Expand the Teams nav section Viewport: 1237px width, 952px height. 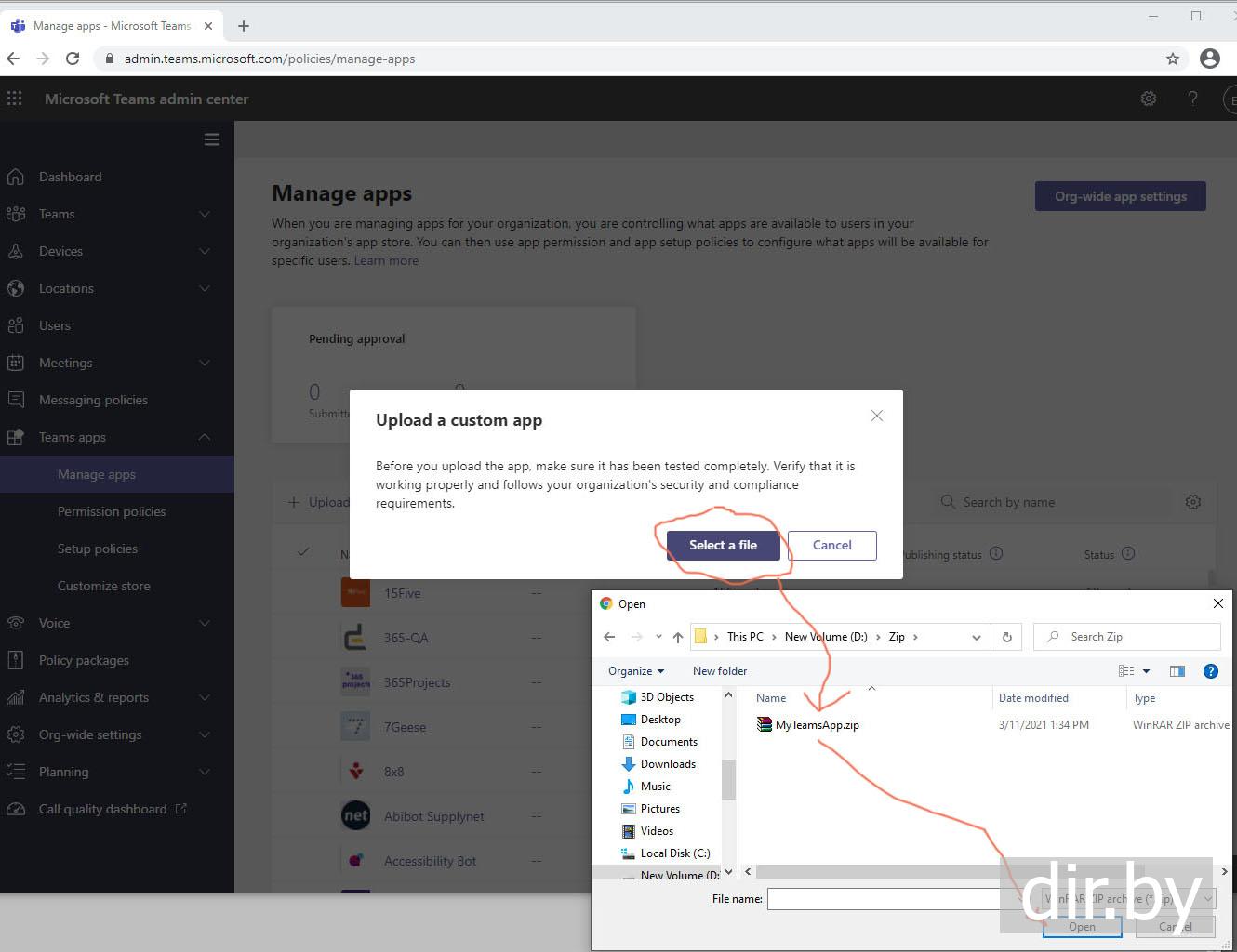pos(205,214)
